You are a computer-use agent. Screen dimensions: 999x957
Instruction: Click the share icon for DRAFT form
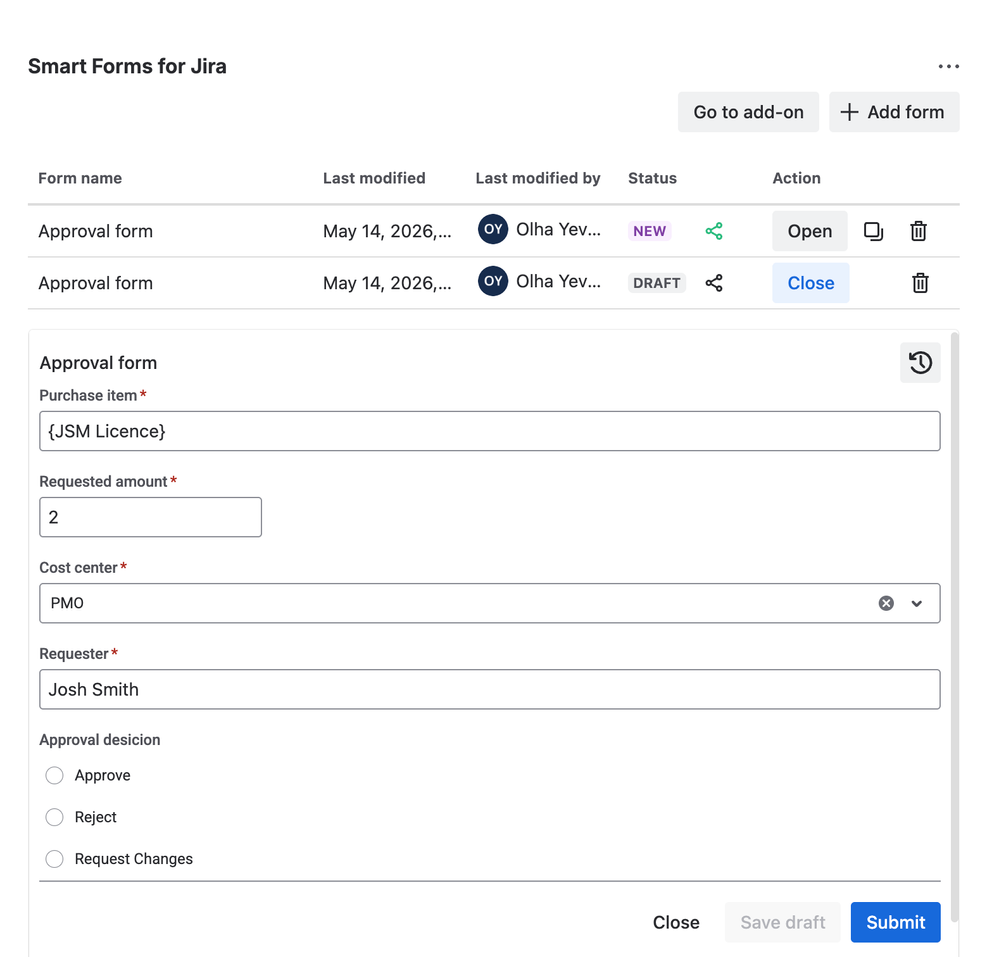(x=714, y=283)
